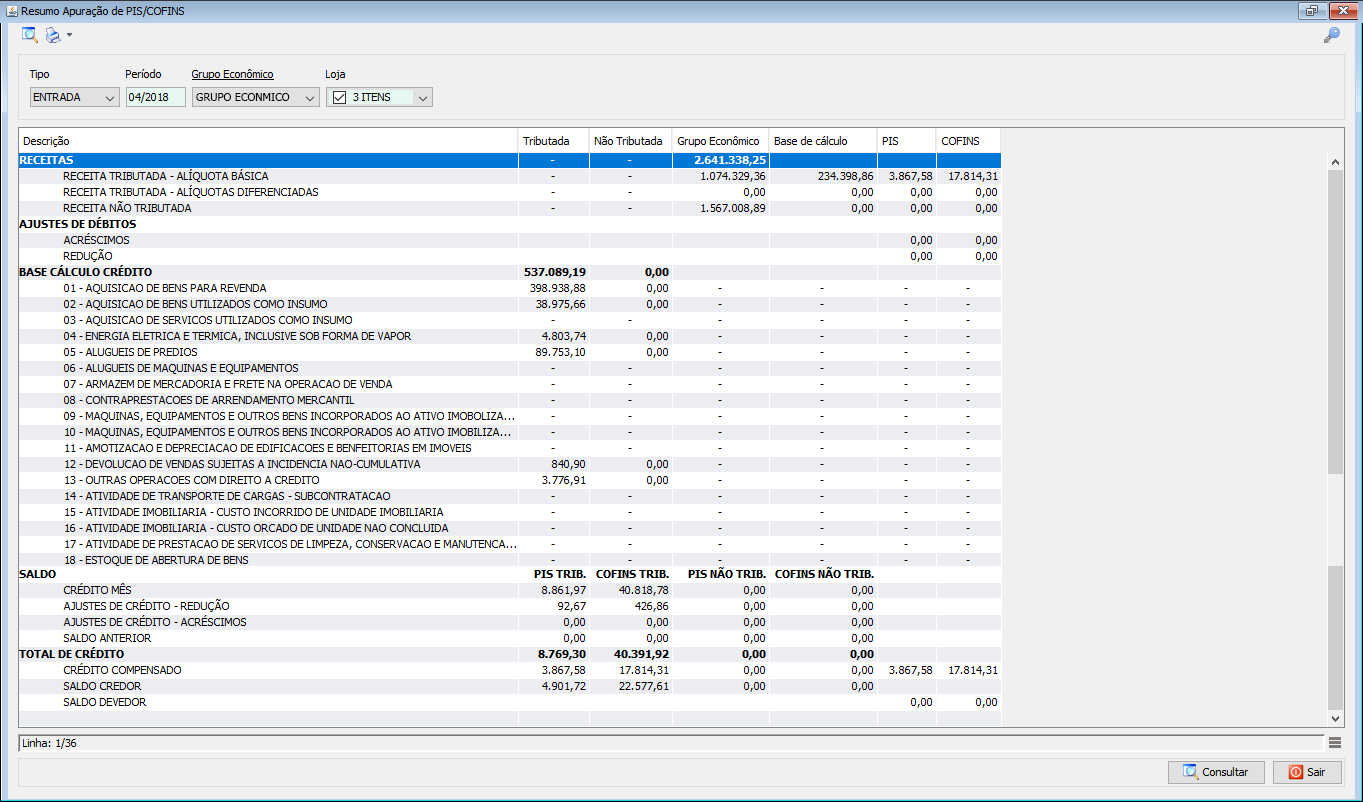Open the print options arrow beside the printer
The width and height of the screenshot is (1363, 802).
click(69, 36)
